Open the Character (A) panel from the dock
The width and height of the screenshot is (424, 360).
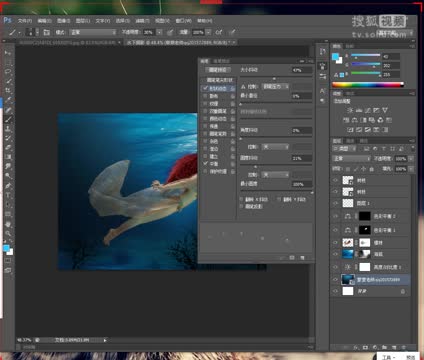322,91
